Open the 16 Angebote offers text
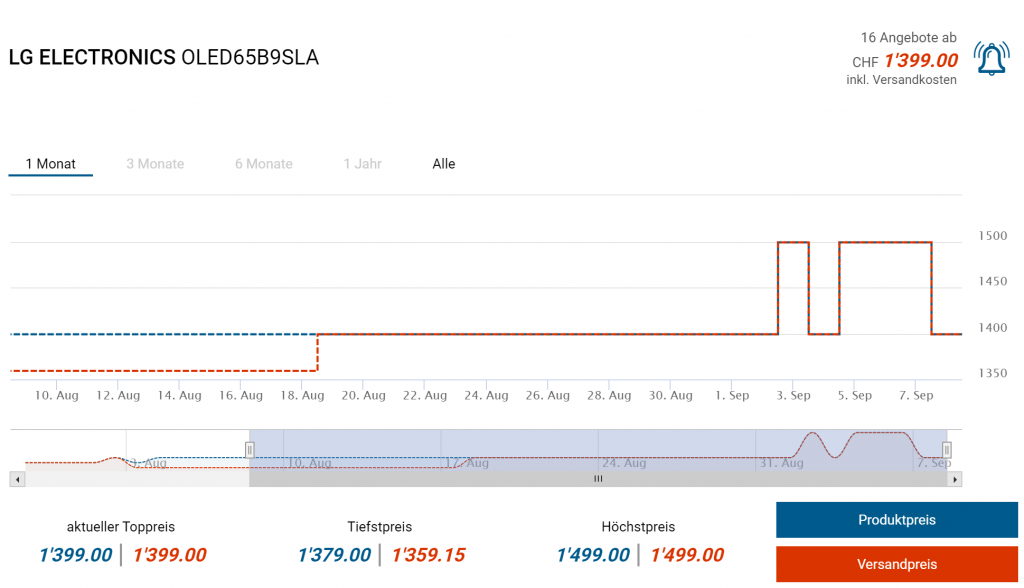This screenshot has width=1024, height=588. coord(908,38)
